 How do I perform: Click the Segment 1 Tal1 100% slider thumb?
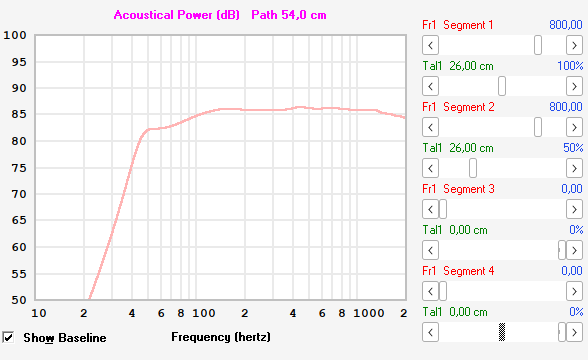click(x=502, y=86)
